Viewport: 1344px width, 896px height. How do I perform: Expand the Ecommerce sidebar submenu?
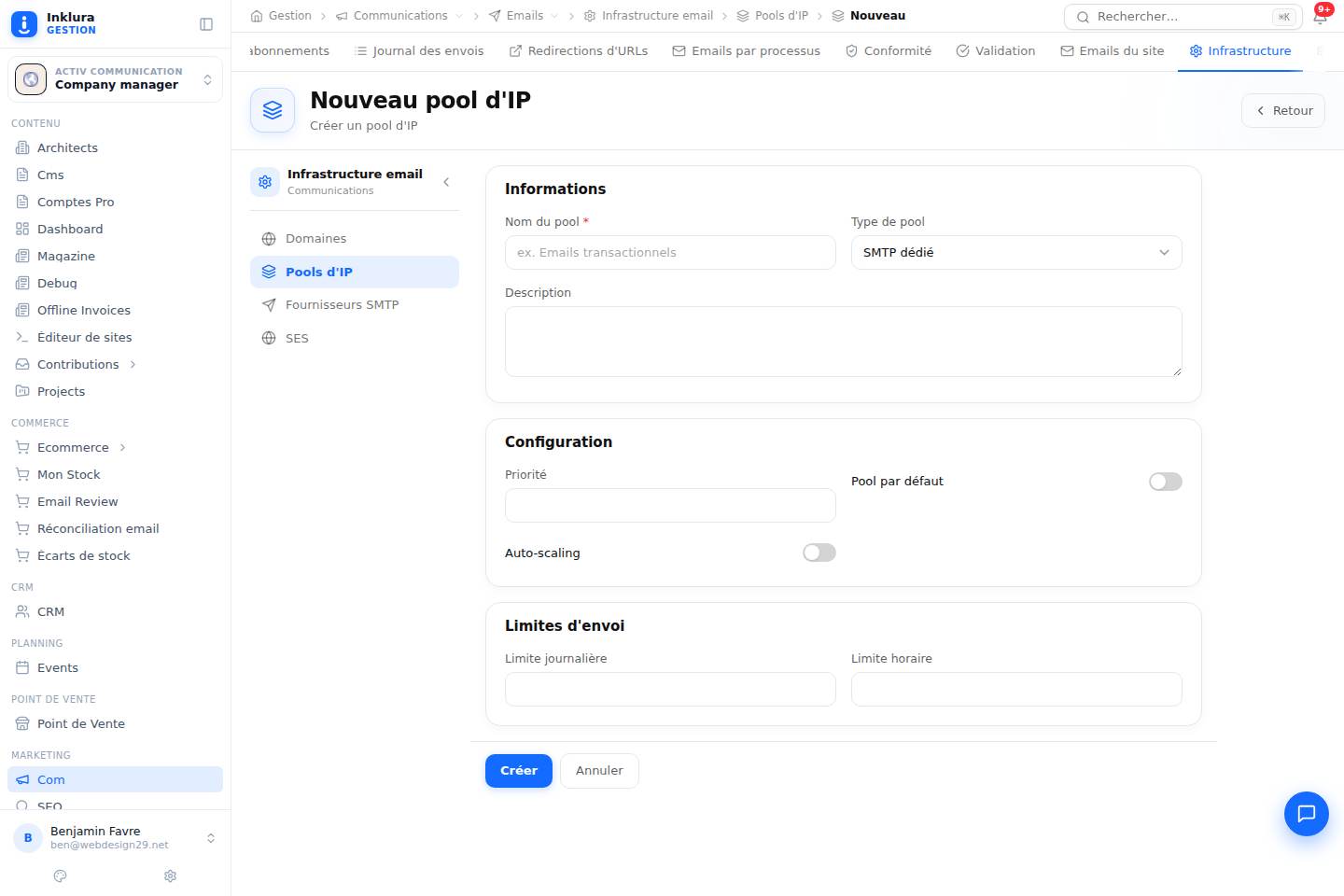click(122, 447)
